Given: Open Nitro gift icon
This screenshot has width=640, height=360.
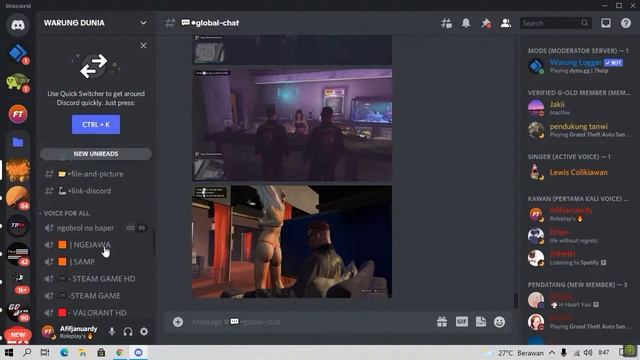Looking at the screenshot, I should pos(442,322).
